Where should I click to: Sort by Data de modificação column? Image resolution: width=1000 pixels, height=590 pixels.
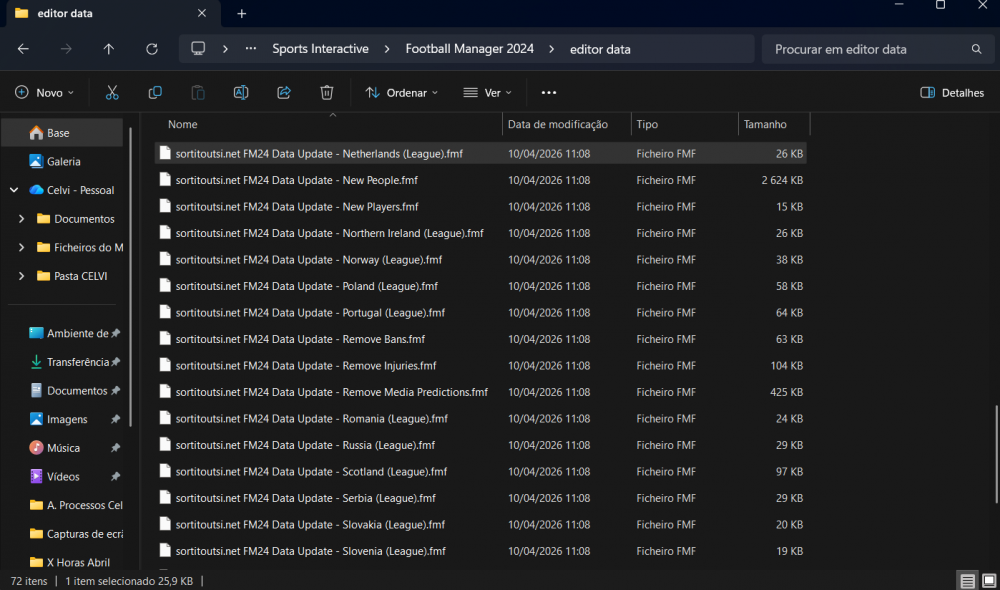[566, 124]
